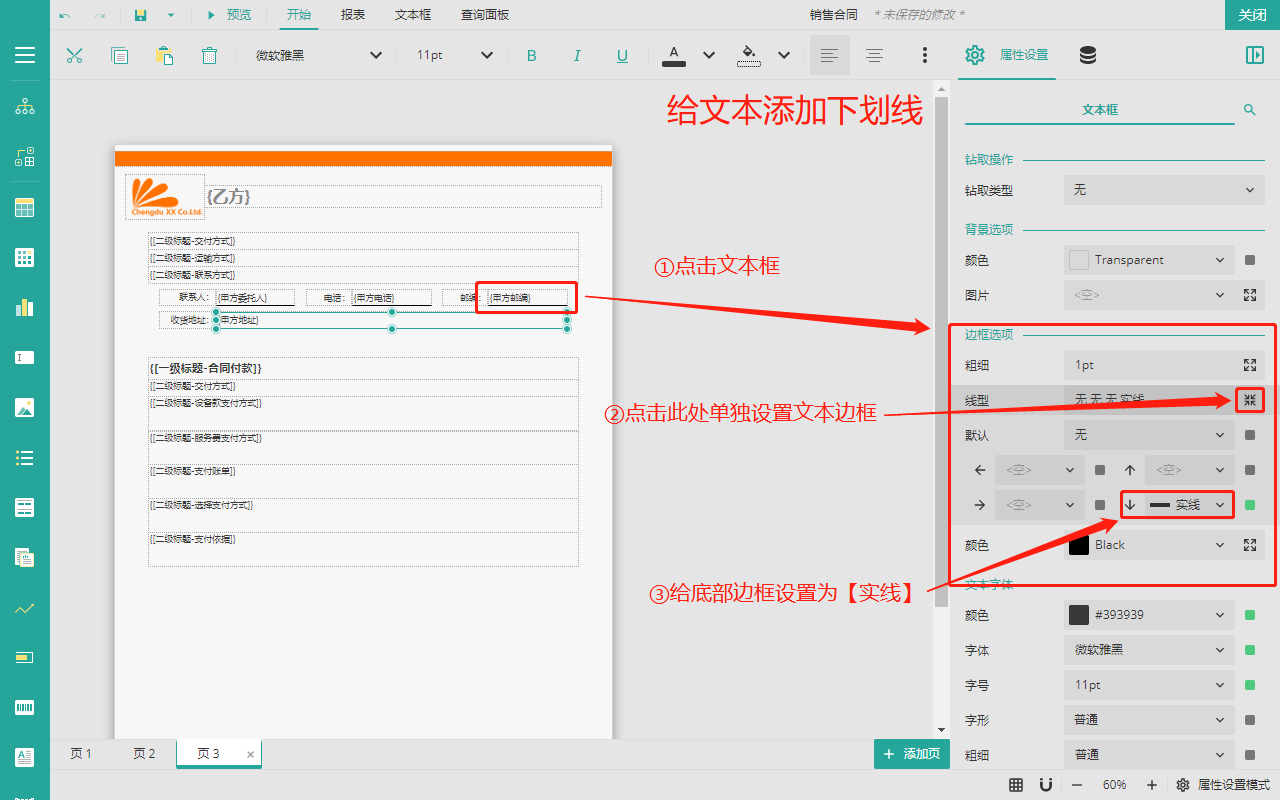Viewport: 1280px width, 800px height.
Task: Toggle Bold text formatting
Action: click(531, 55)
